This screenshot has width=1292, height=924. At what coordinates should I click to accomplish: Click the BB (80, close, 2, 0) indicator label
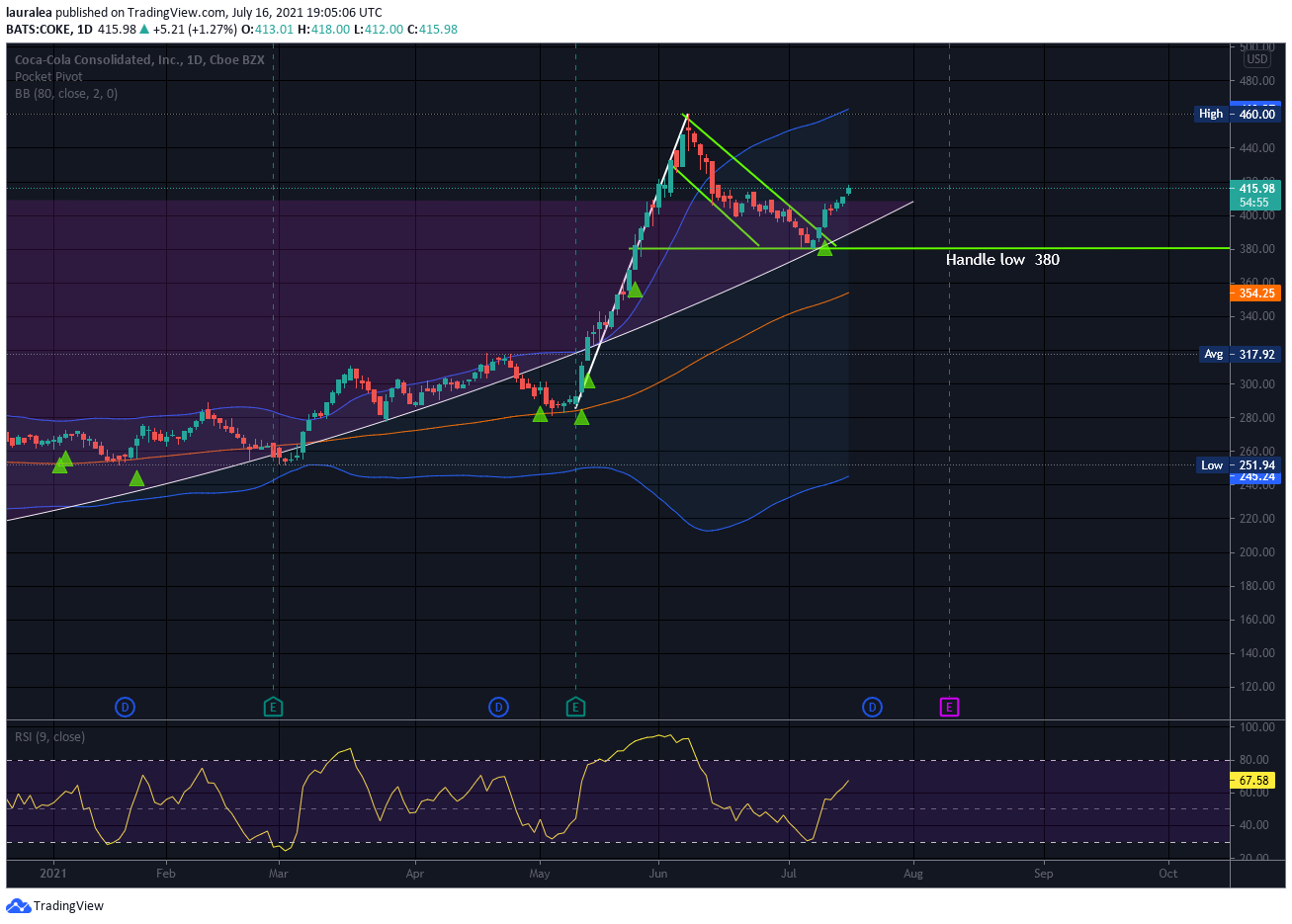(66, 94)
